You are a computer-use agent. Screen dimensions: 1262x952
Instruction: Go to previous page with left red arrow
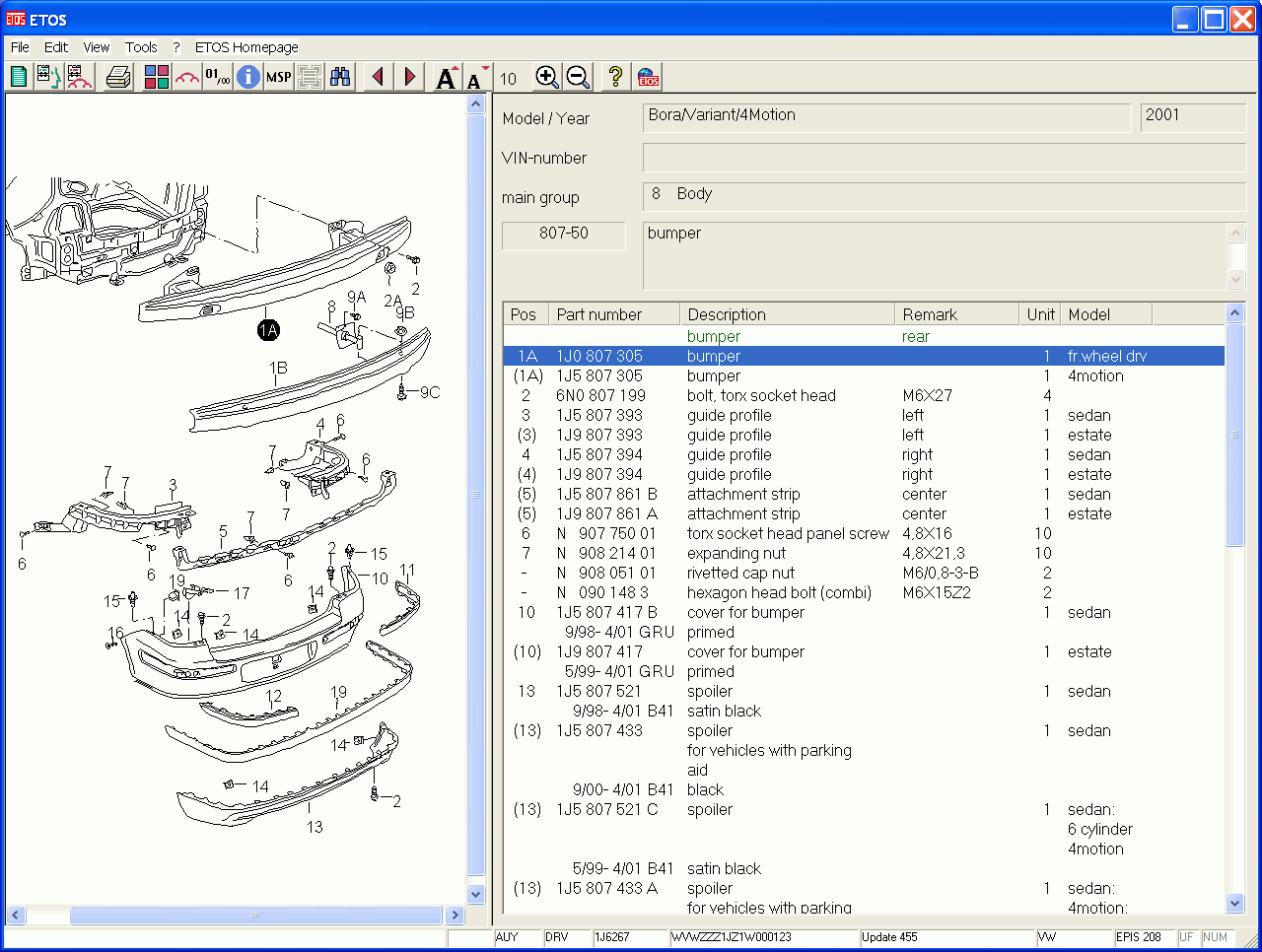point(378,77)
